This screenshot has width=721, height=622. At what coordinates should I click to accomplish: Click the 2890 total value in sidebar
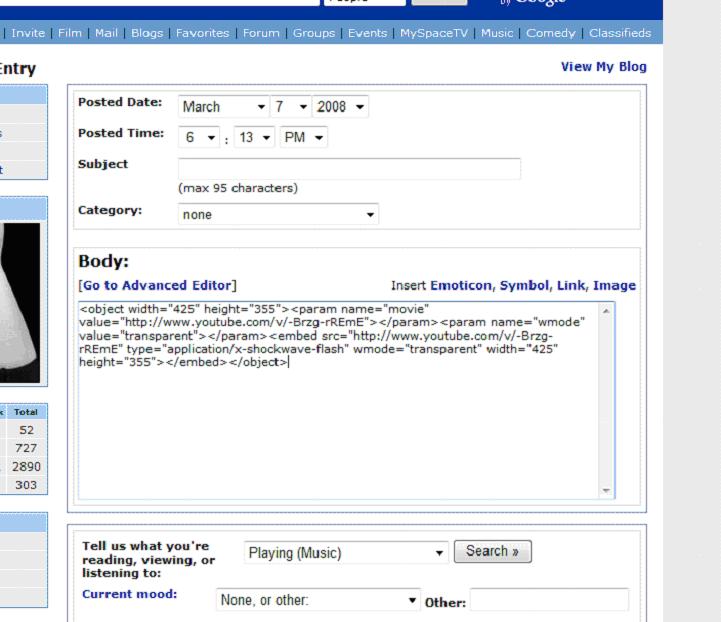(26, 467)
